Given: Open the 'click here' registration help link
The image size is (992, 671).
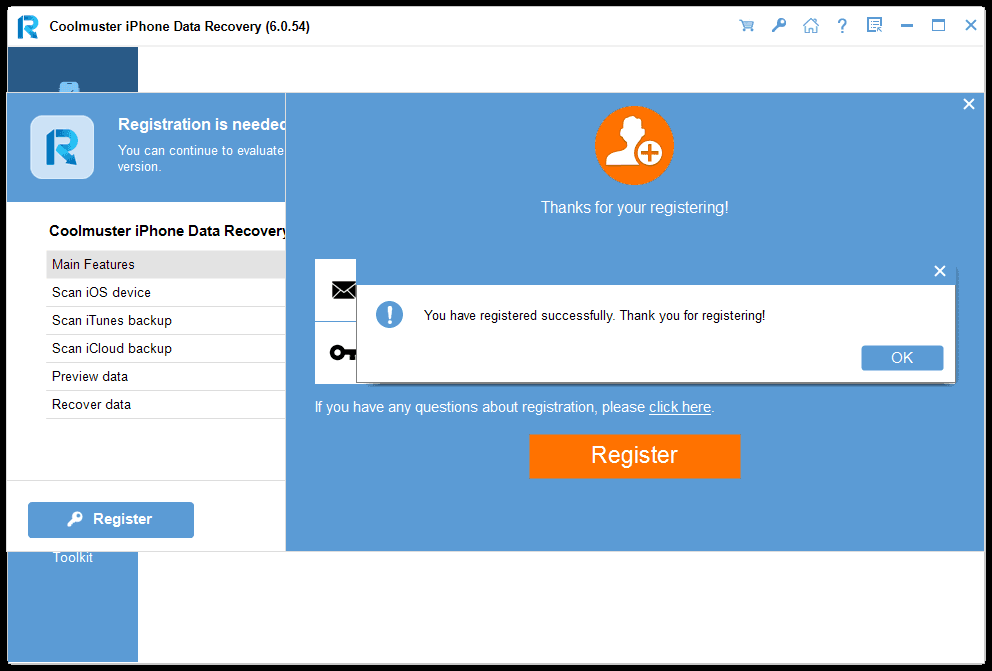Looking at the screenshot, I should click(x=680, y=407).
